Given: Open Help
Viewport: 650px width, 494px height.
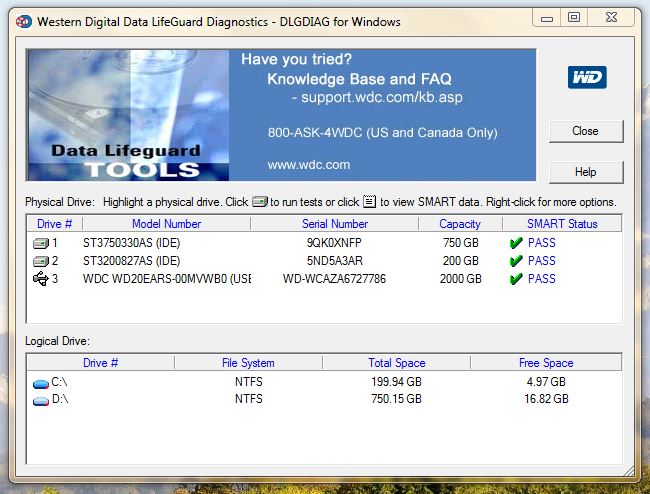Looking at the screenshot, I should pos(586,172).
